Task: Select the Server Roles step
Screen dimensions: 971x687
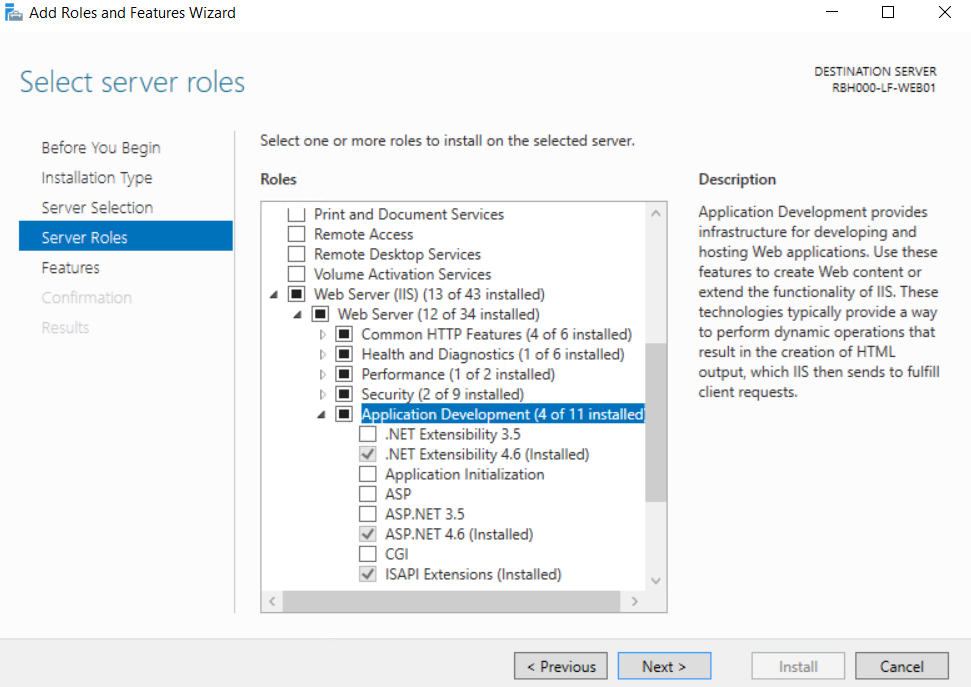Action: (x=126, y=236)
